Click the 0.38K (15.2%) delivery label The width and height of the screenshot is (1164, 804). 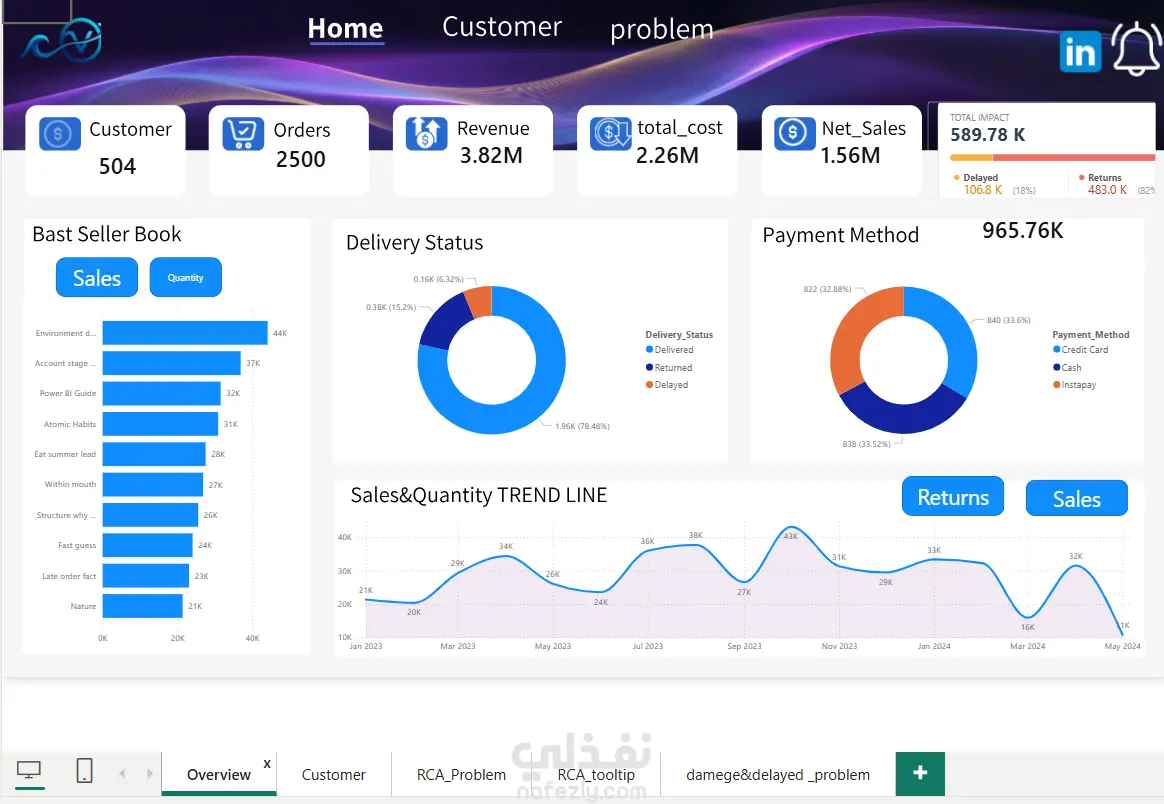coord(391,307)
